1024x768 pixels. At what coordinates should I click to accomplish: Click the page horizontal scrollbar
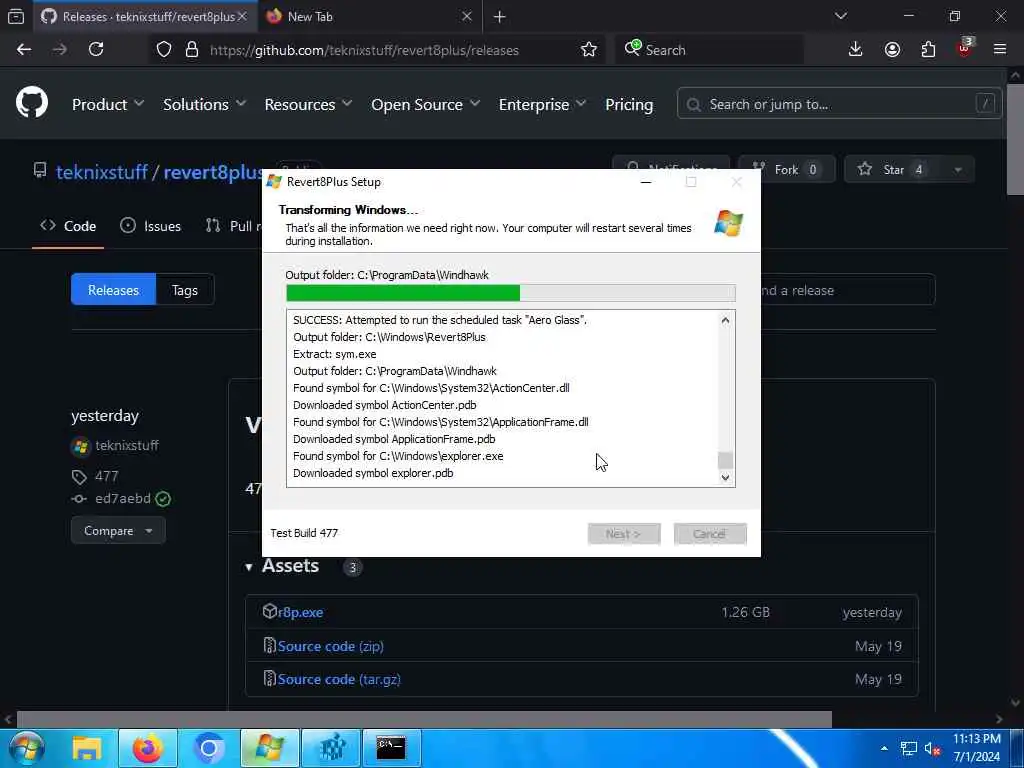tap(424, 719)
